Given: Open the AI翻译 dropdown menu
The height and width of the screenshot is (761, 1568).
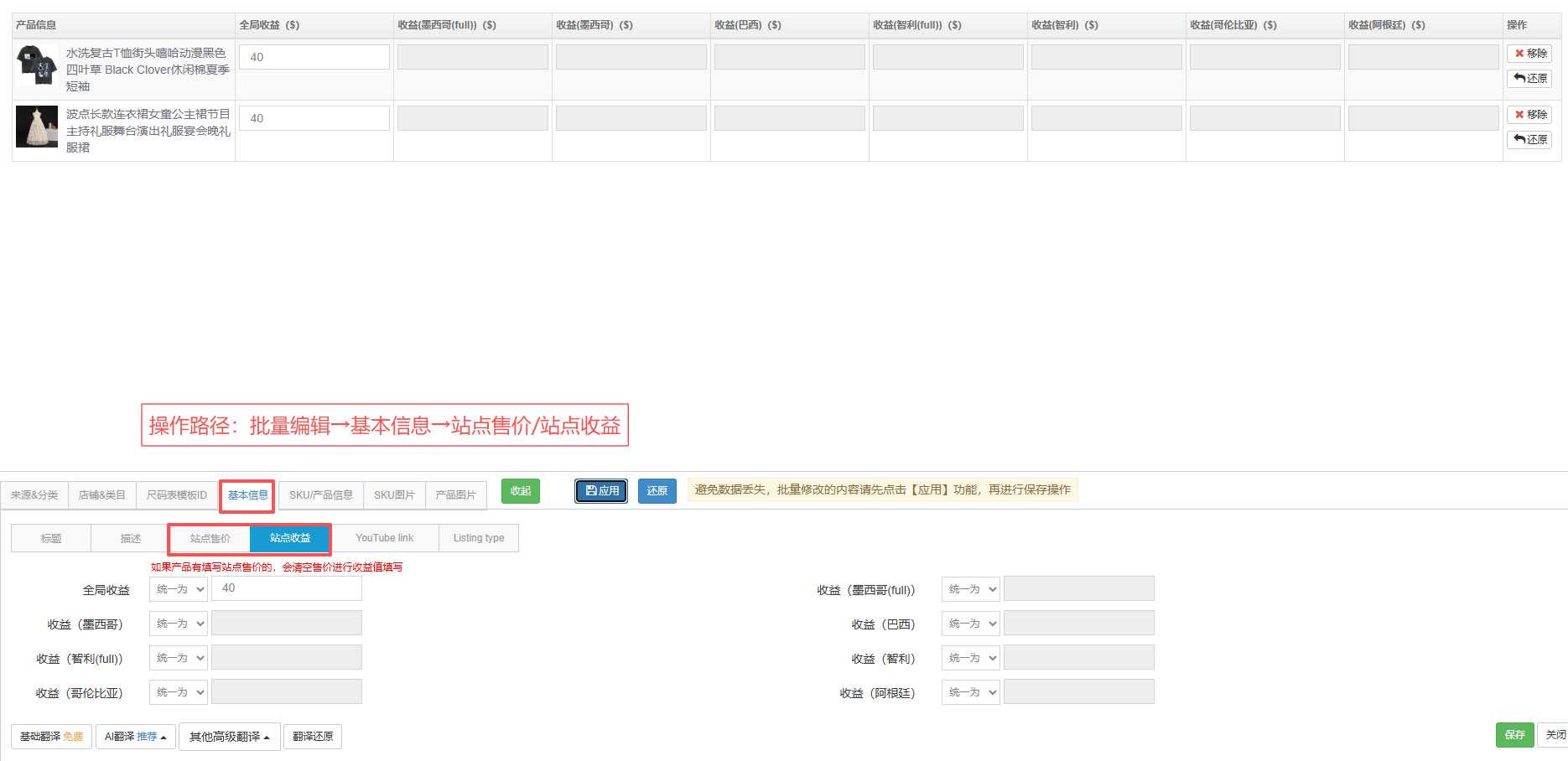Looking at the screenshot, I should tap(135, 737).
